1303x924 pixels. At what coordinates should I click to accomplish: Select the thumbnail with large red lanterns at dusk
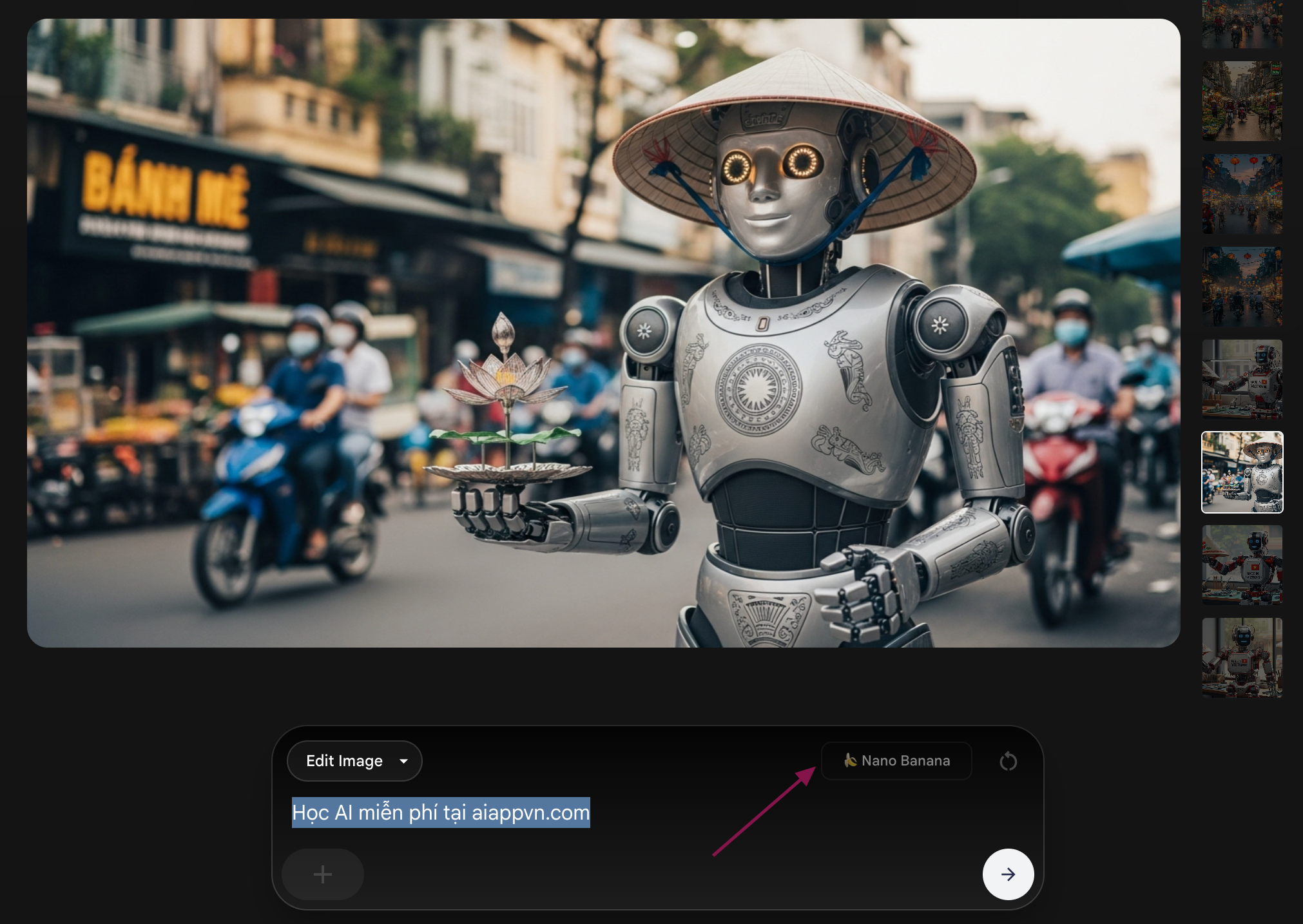[x=1242, y=194]
